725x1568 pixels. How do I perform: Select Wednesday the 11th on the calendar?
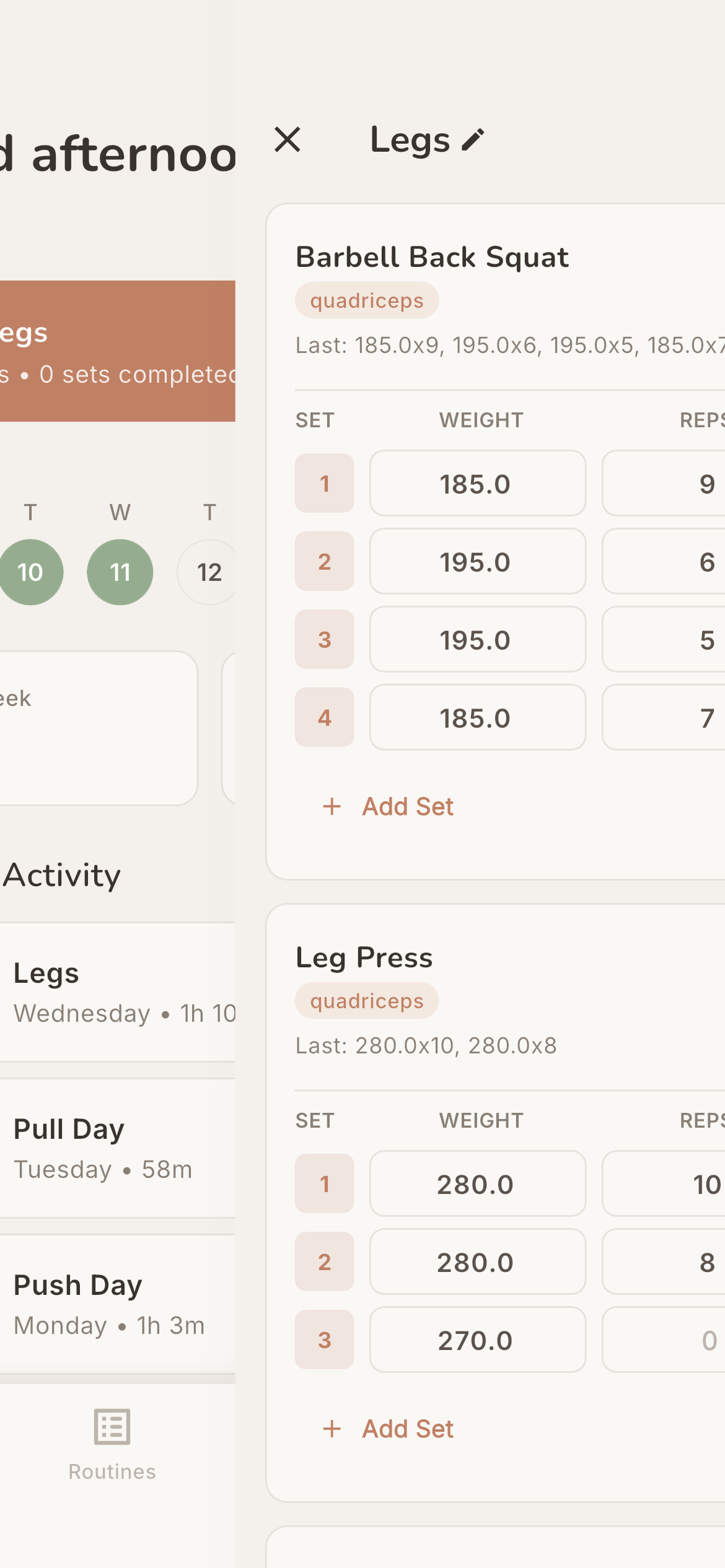pyautogui.click(x=120, y=571)
